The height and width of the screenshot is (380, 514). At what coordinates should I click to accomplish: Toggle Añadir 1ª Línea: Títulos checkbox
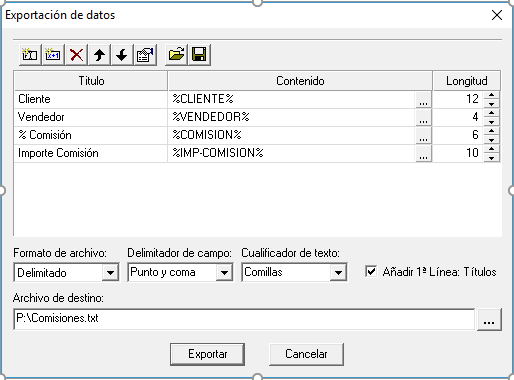(x=371, y=271)
